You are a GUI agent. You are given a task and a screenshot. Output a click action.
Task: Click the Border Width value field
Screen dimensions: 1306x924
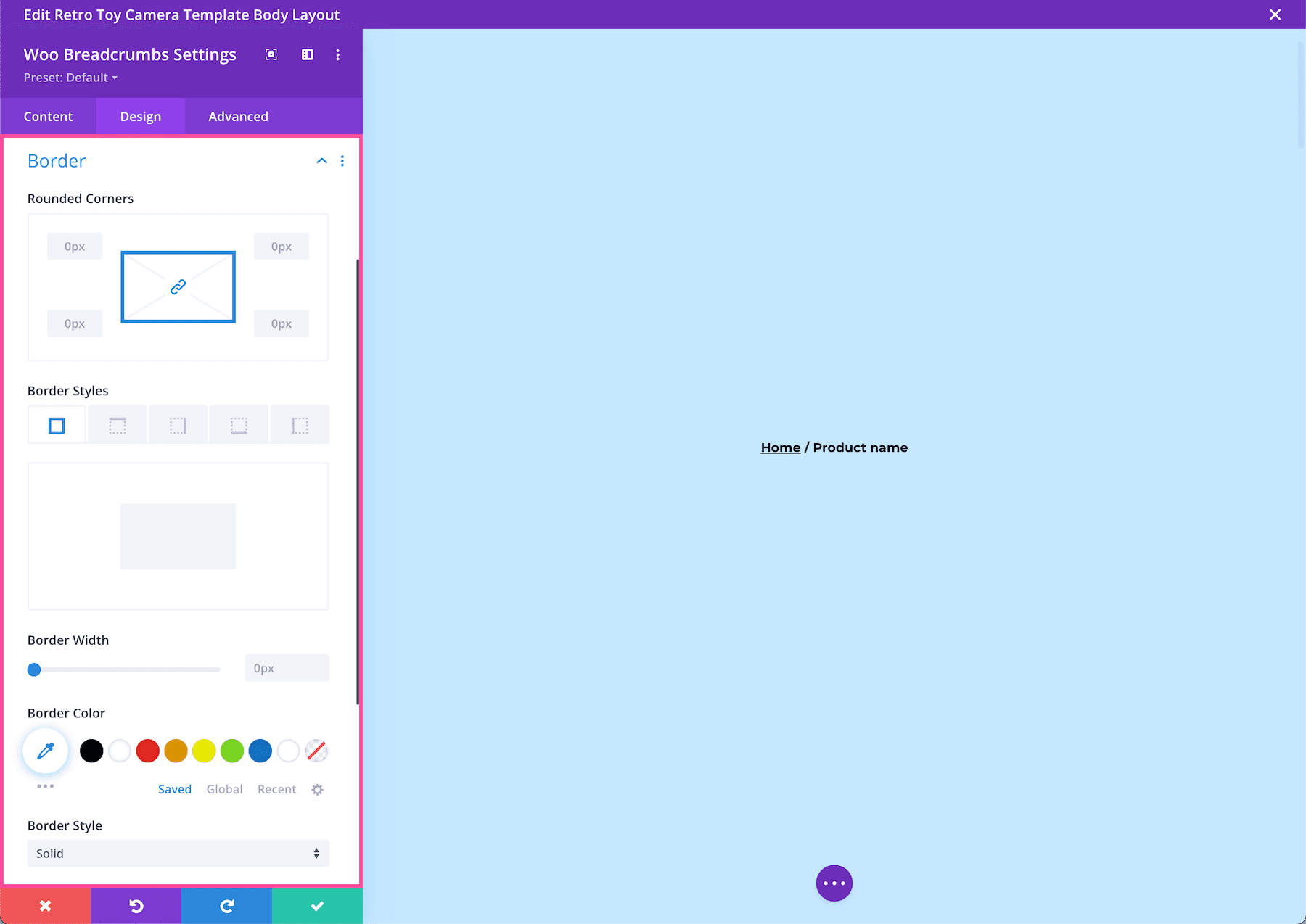pos(286,668)
